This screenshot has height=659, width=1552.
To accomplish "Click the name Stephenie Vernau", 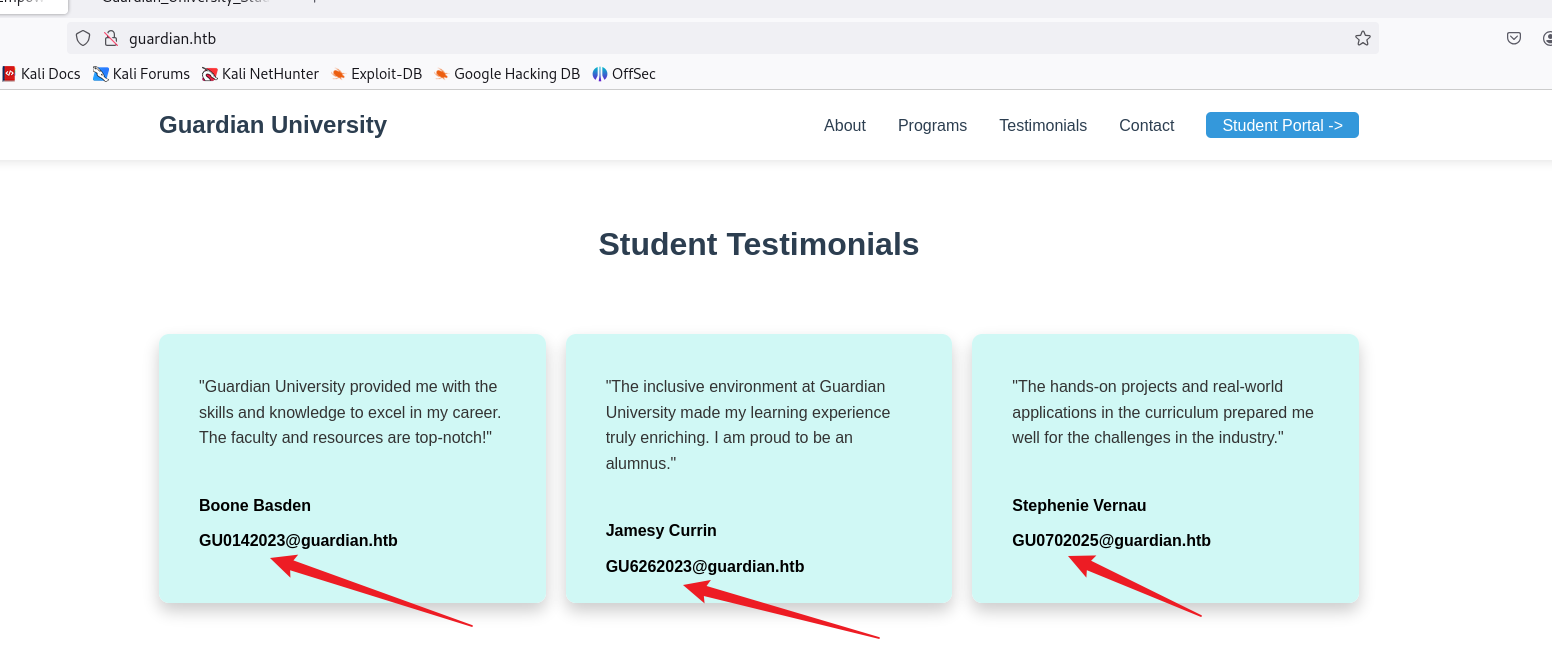I will [x=1079, y=505].
